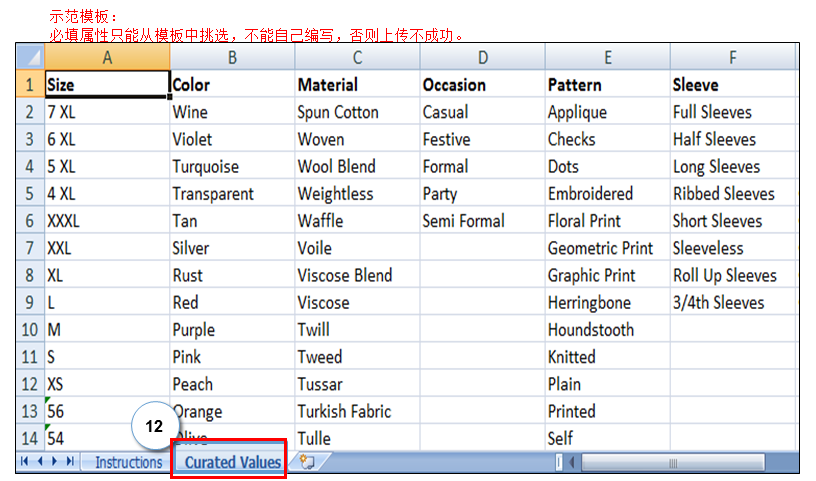Click the horizontal scrollbar thumb

click(673, 462)
